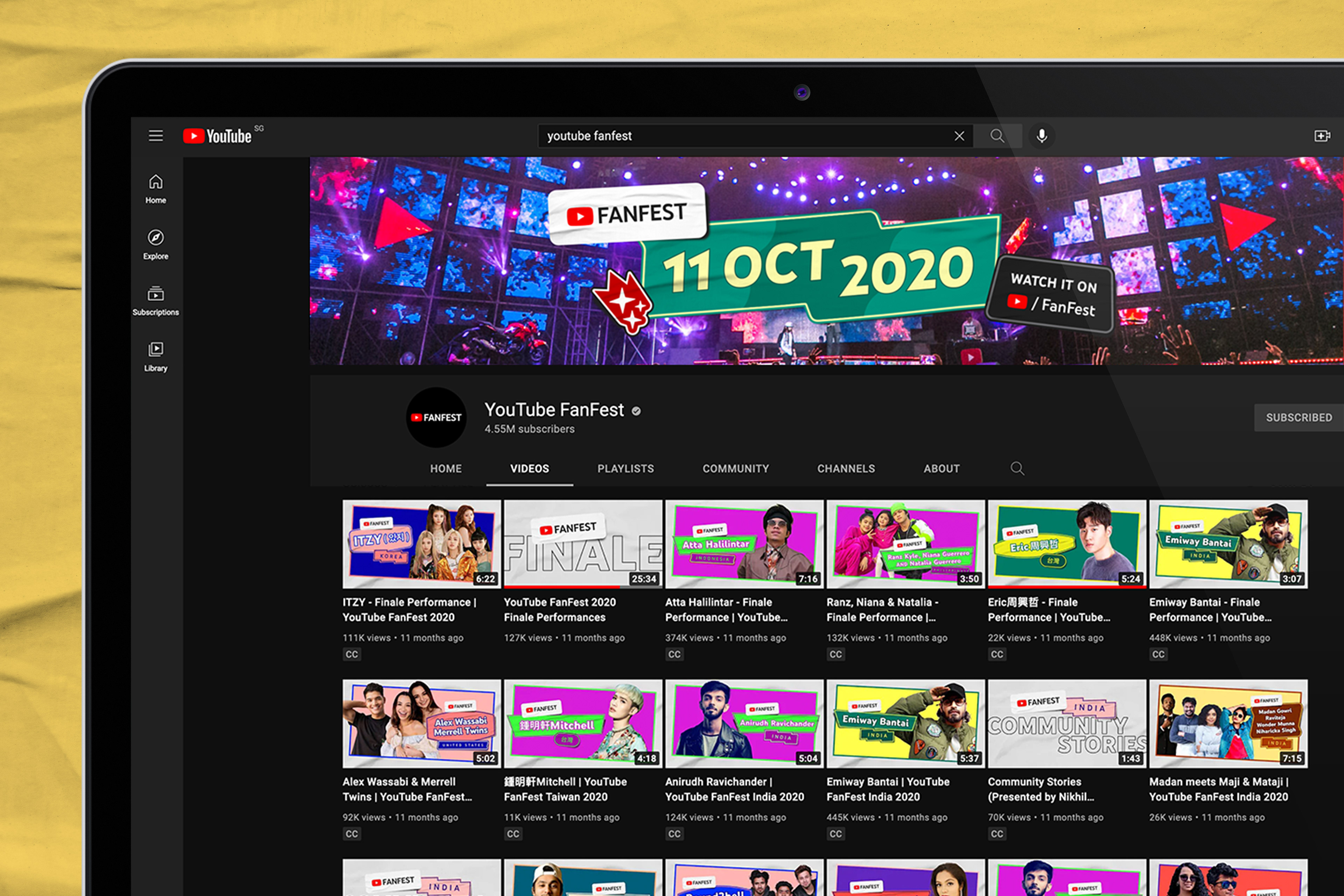Click CC badge under Emiway Bantai Finale video
Image resolution: width=1344 pixels, height=896 pixels.
(1158, 654)
